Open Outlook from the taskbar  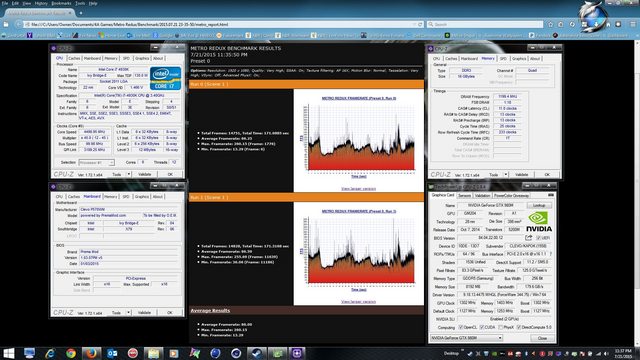(x=112, y=353)
